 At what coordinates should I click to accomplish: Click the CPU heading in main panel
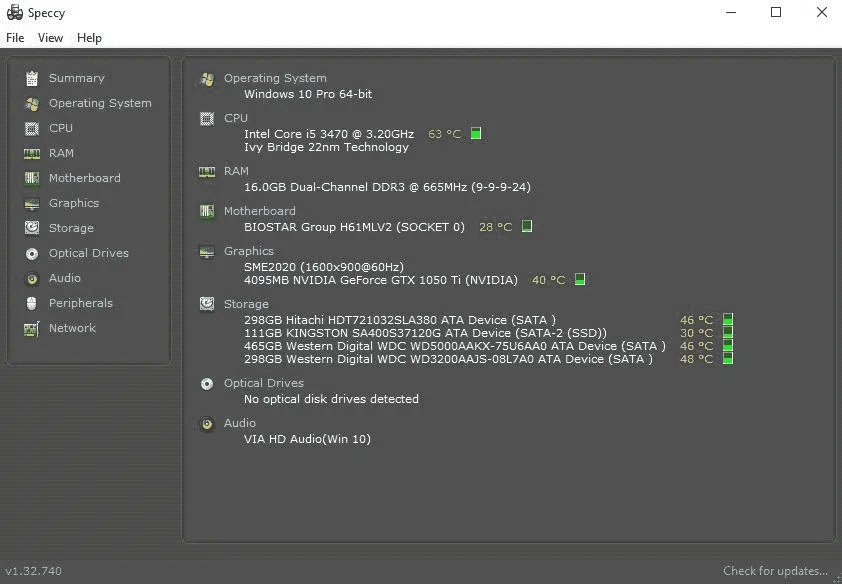pos(236,118)
